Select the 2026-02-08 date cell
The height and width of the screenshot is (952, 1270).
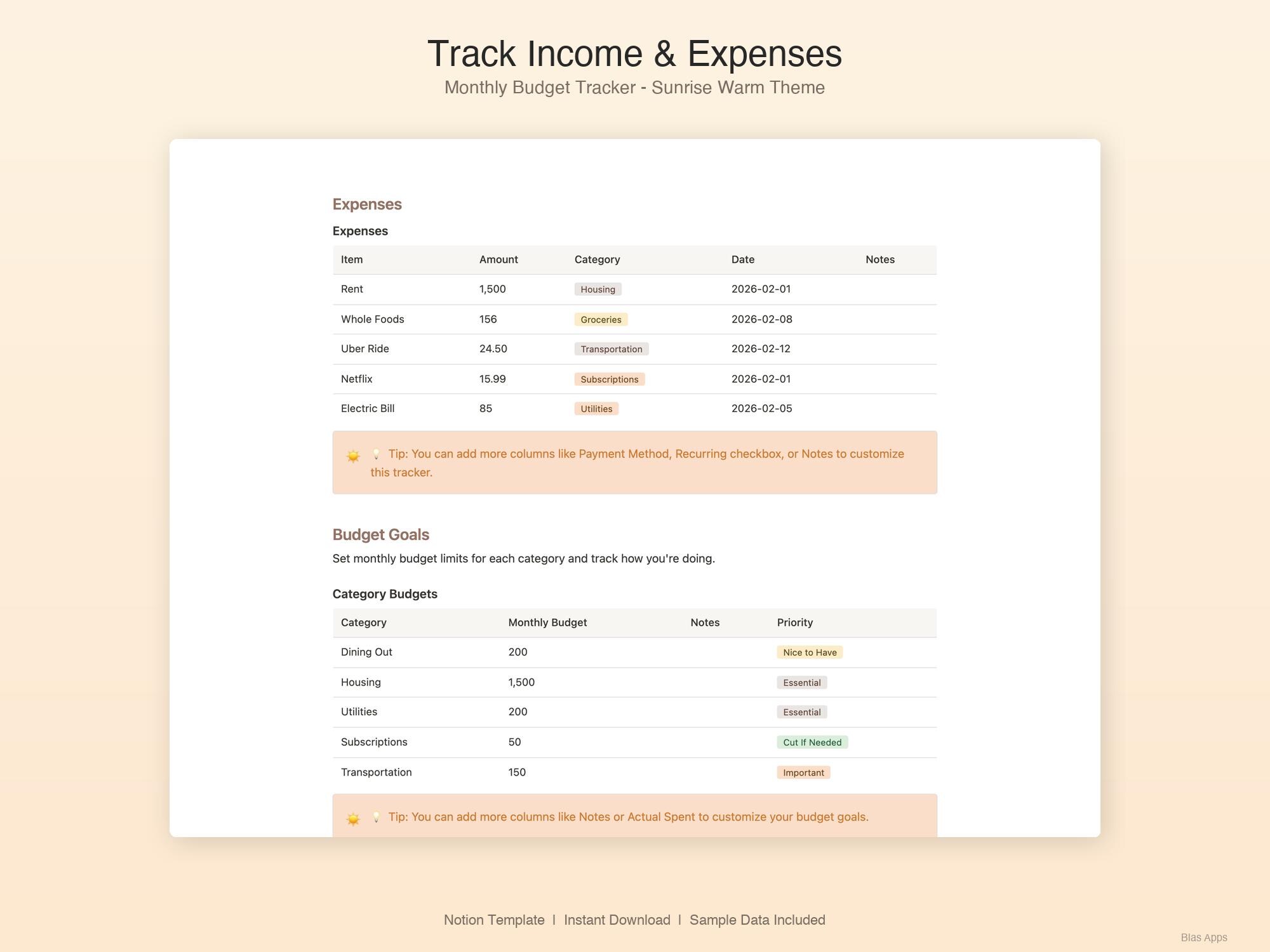[761, 319]
